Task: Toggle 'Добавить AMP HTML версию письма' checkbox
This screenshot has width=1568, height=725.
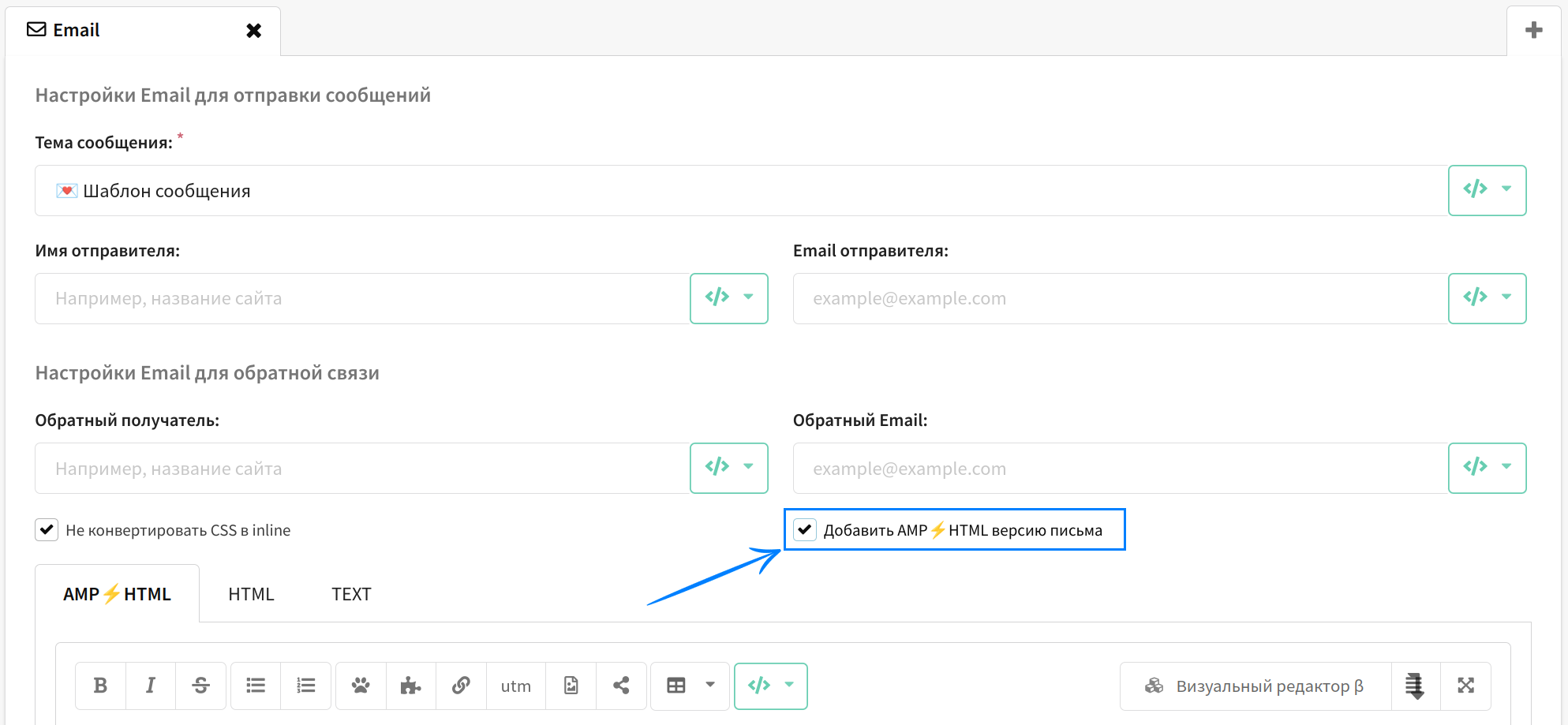Action: point(805,529)
